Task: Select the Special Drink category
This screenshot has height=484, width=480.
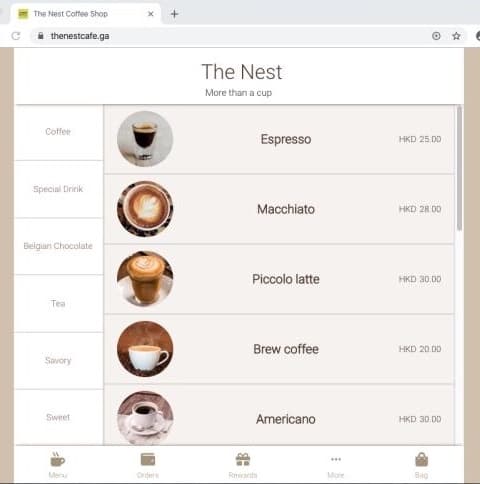Action: pos(59,189)
